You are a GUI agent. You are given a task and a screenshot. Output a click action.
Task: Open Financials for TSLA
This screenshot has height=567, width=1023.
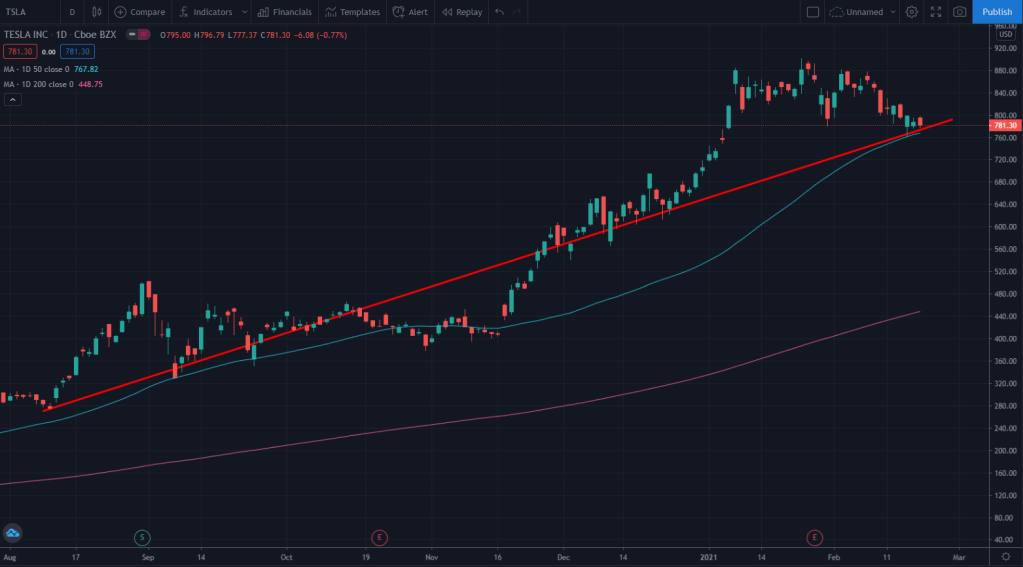click(x=285, y=12)
